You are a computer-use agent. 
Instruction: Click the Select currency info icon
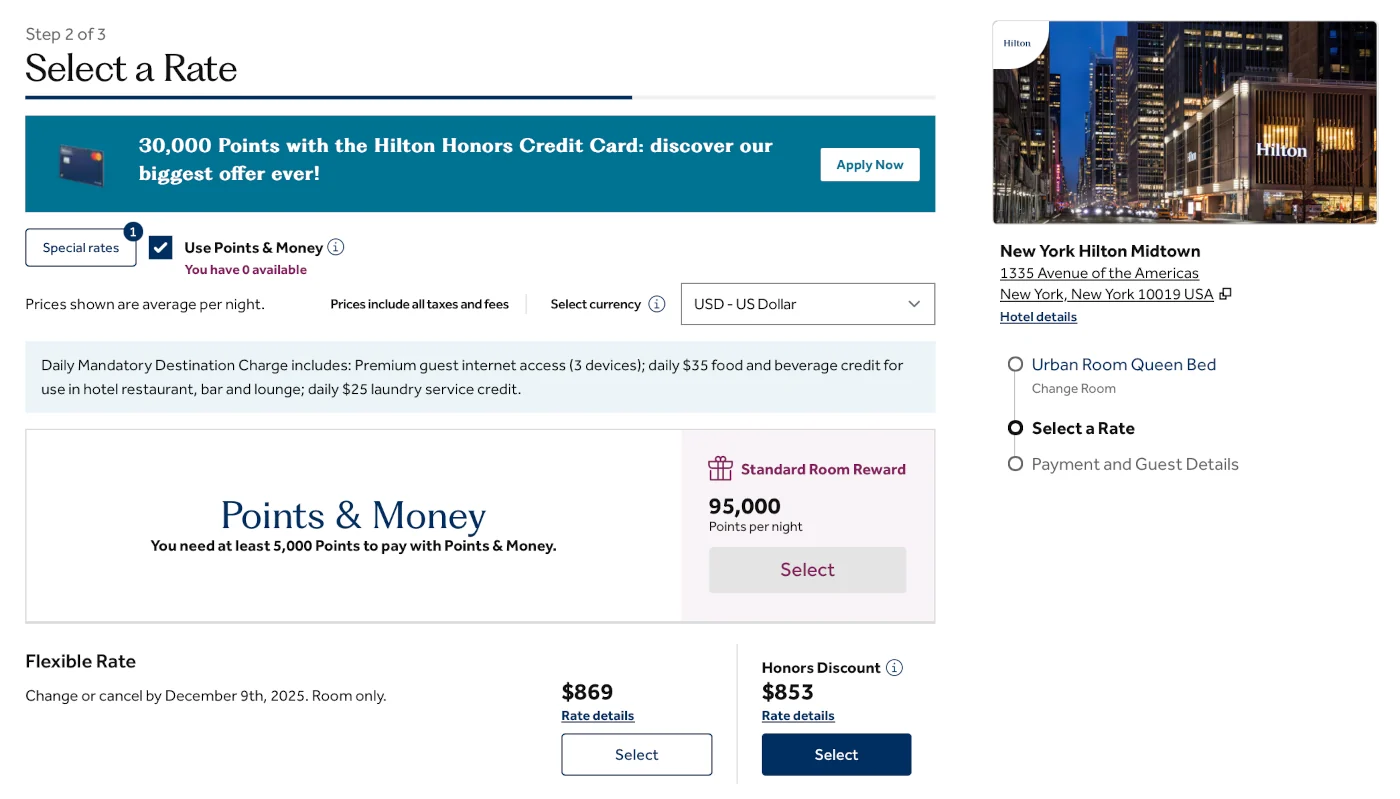tap(657, 304)
